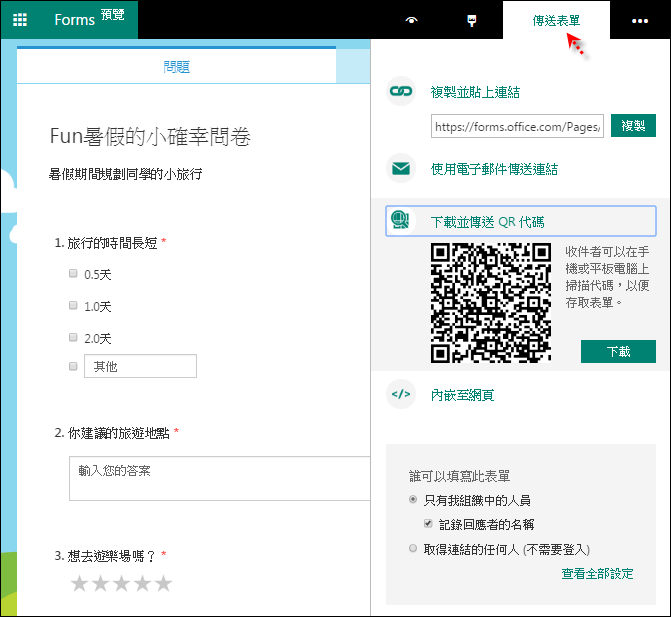Image resolution: width=671 pixels, height=617 pixels.
Task: Click the QR code globe icon
Action: (400, 221)
